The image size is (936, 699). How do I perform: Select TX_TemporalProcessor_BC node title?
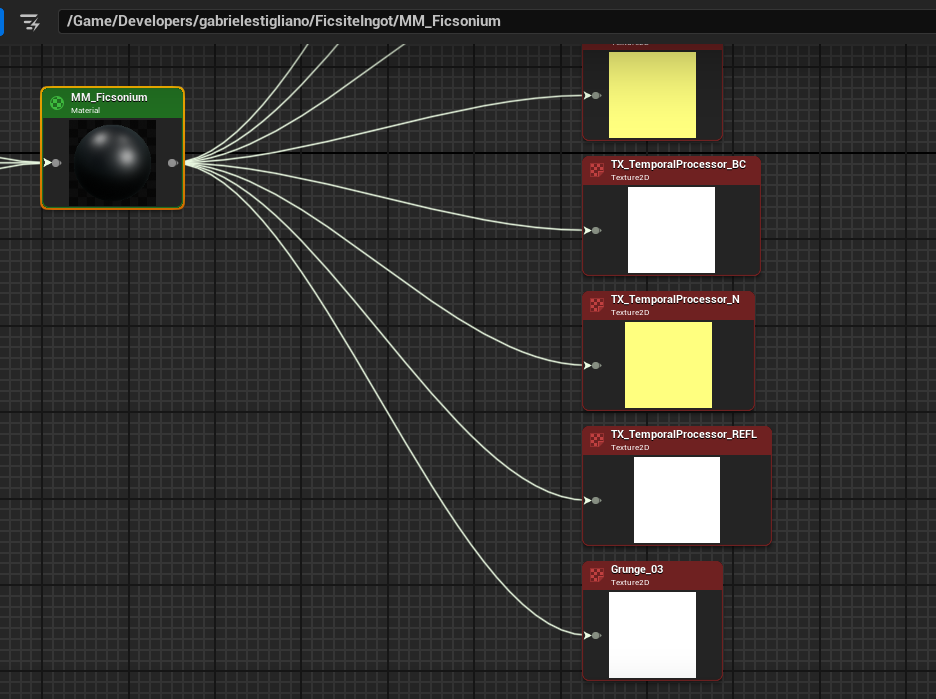(678, 164)
